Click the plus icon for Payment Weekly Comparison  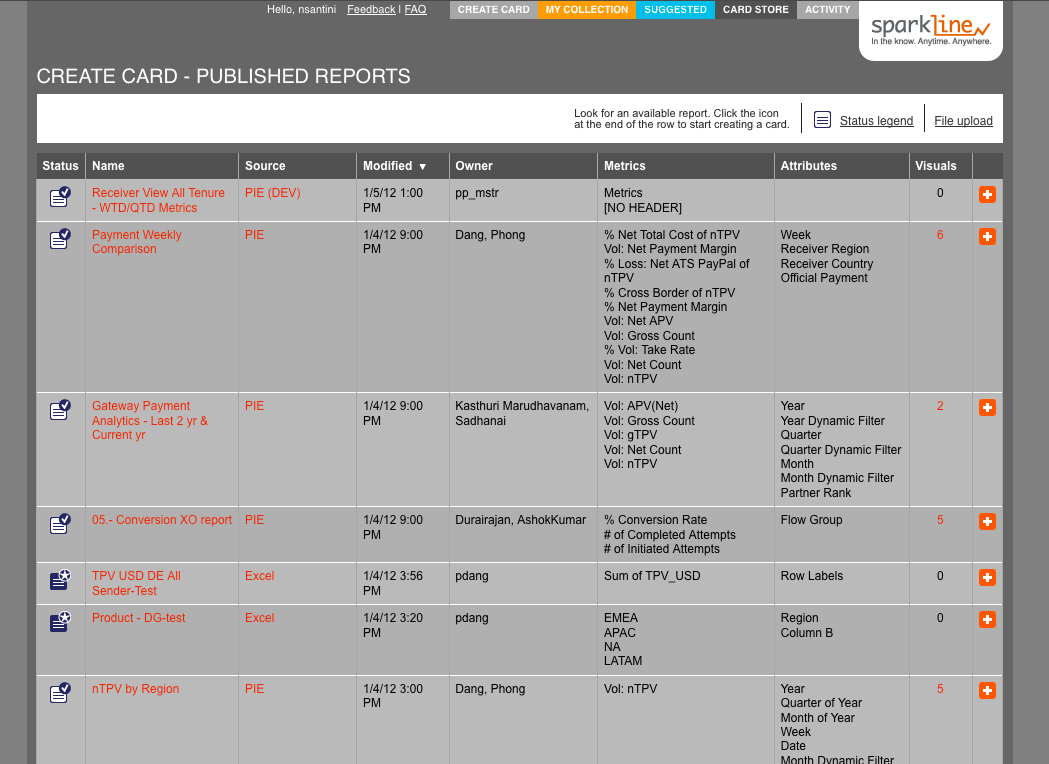pos(987,237)
